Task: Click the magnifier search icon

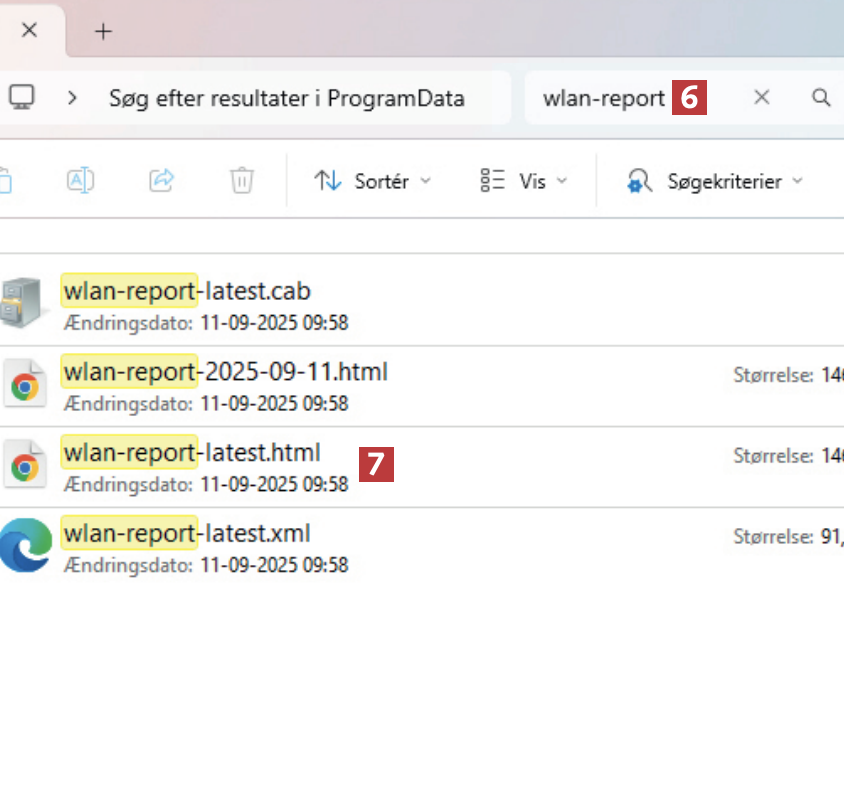Action: coord(820,98)
